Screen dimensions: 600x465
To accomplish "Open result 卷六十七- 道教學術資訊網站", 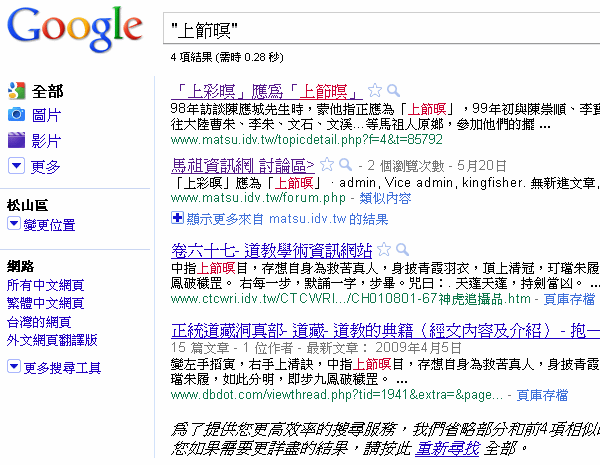I will point(272,251).
